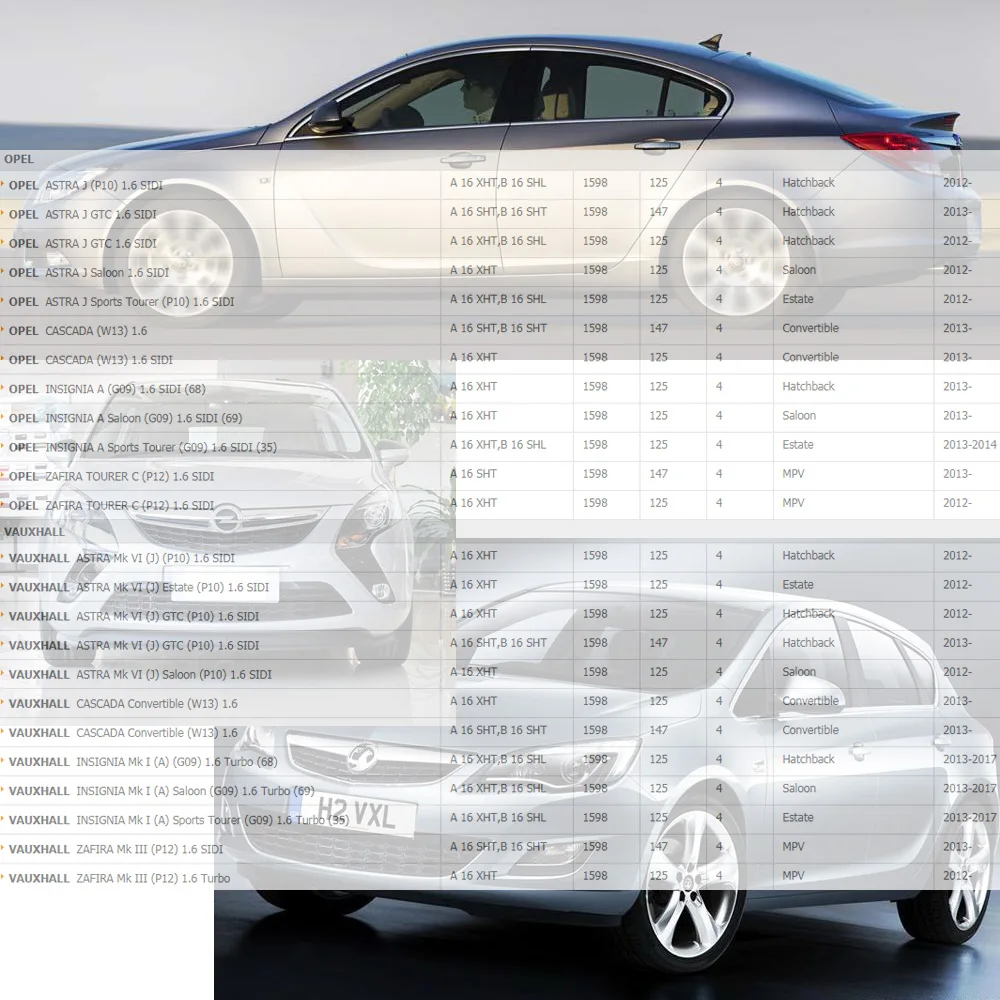
Task: Click 1598 in OPEL ASTRA J Saloon row
Action: point(595,270)
